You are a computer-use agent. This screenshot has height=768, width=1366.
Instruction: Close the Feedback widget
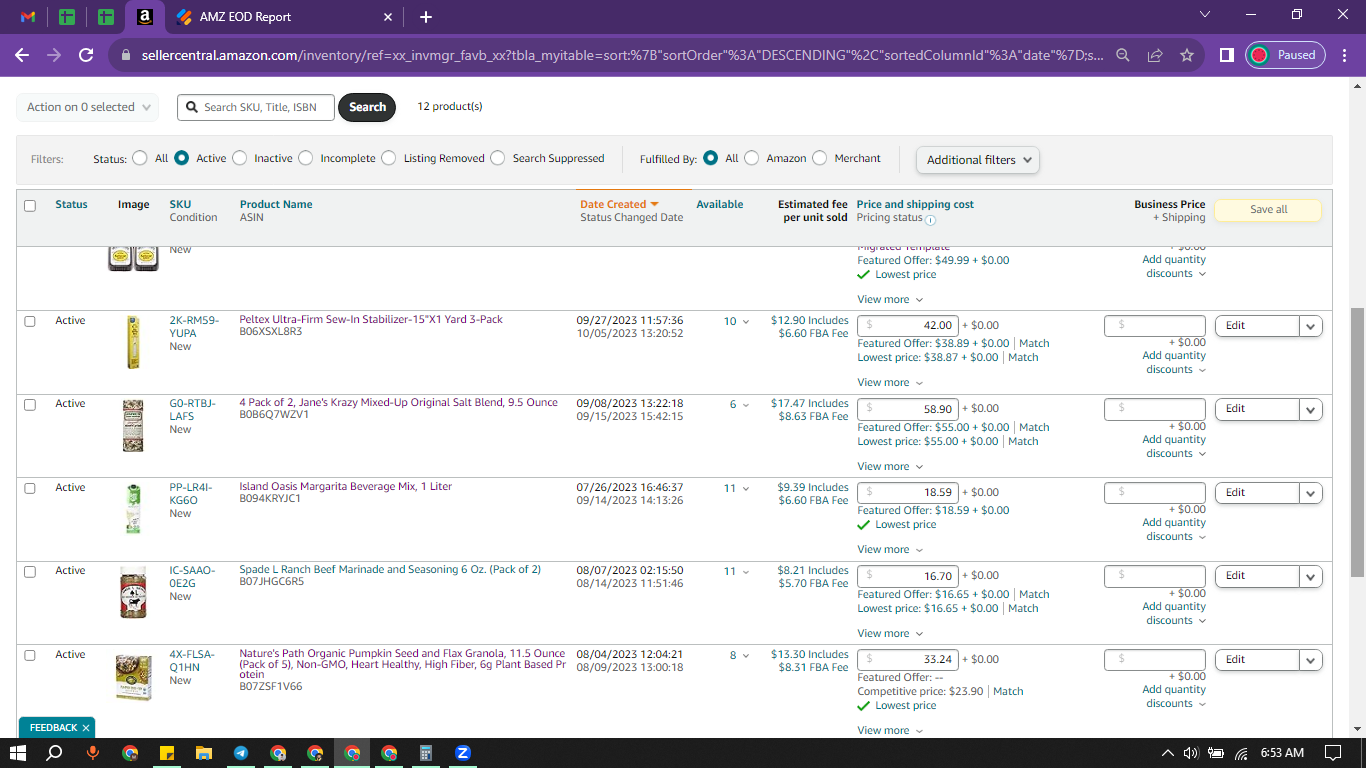(86, 728)
